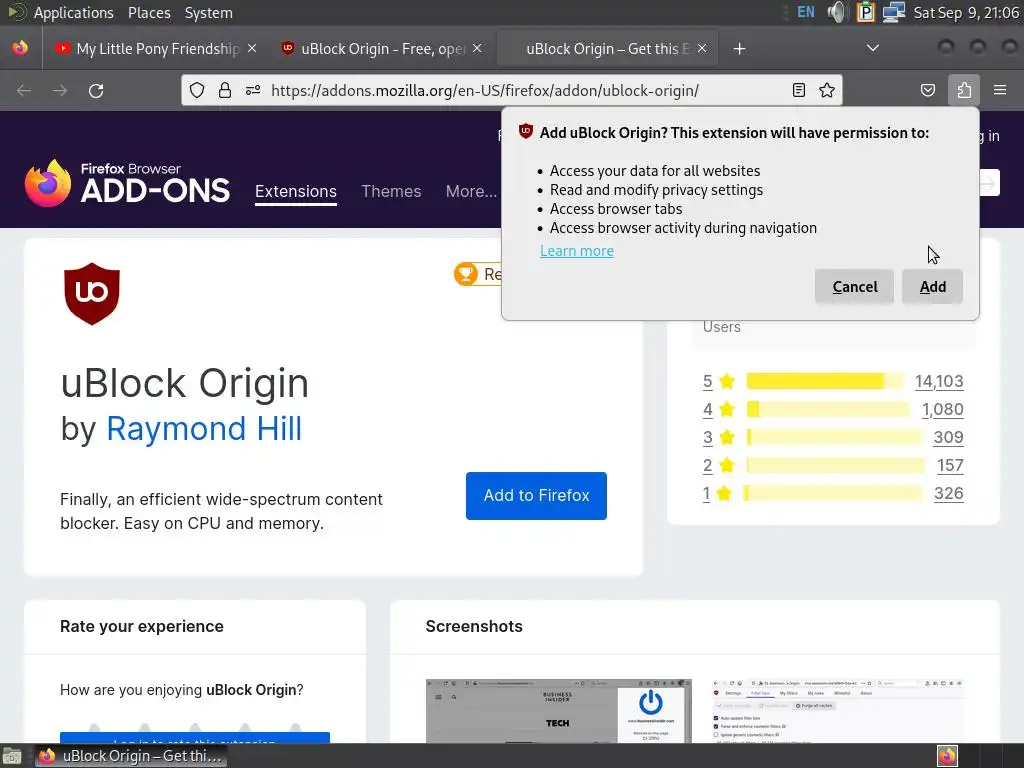Open a new browser tab
1024x768 pixels.
pyautogui.click(x=739, y=49)
